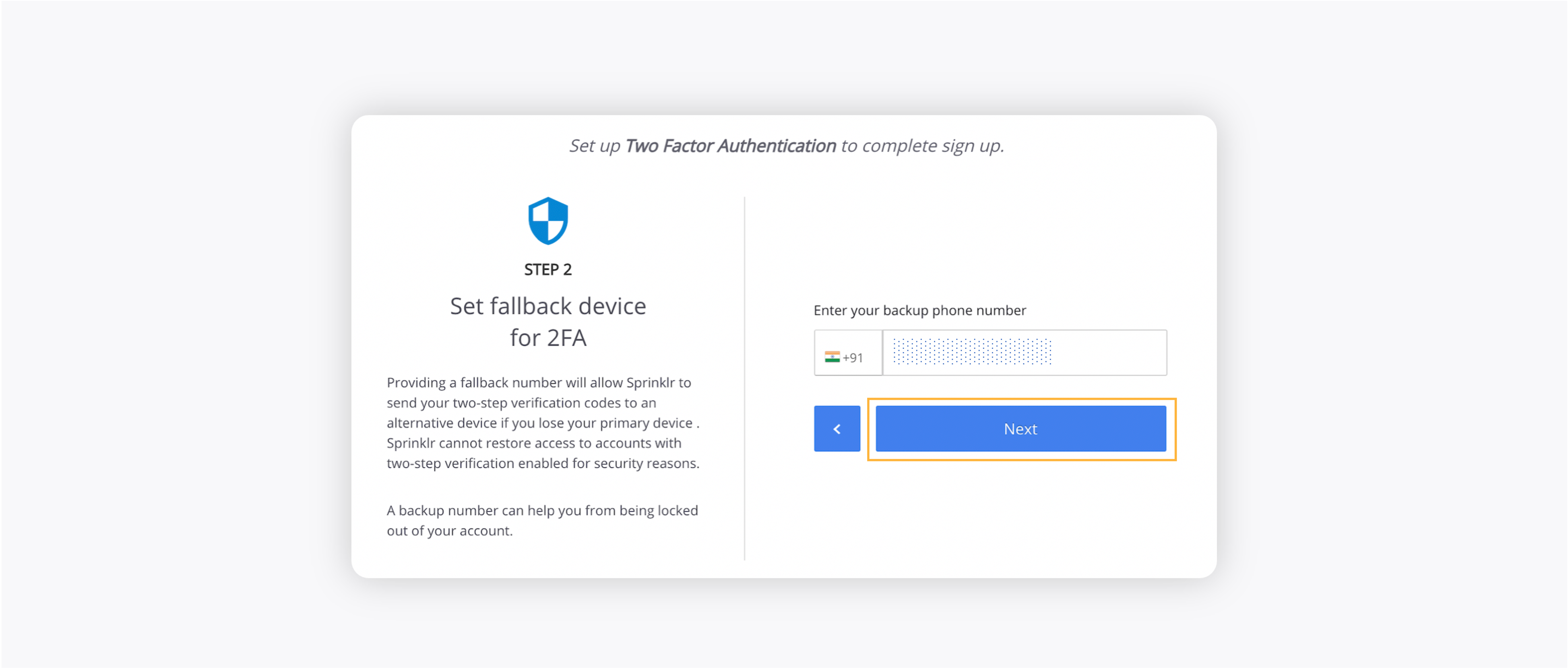Click the STEP 2 label

548,270
